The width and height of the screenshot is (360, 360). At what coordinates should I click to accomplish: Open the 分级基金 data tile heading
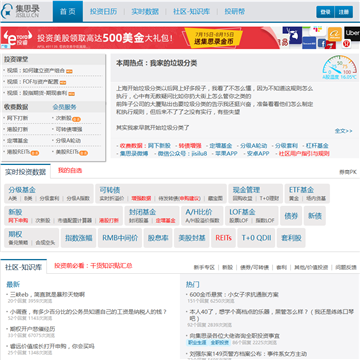pyautogui.click(x=22, y=190)
